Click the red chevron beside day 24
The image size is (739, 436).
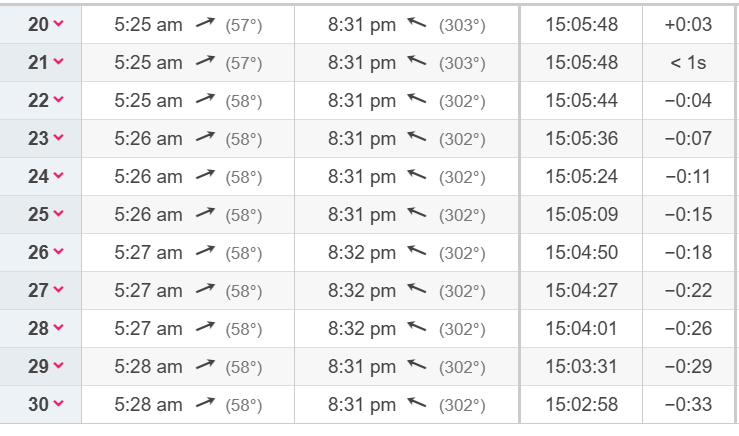coord(58,175)
